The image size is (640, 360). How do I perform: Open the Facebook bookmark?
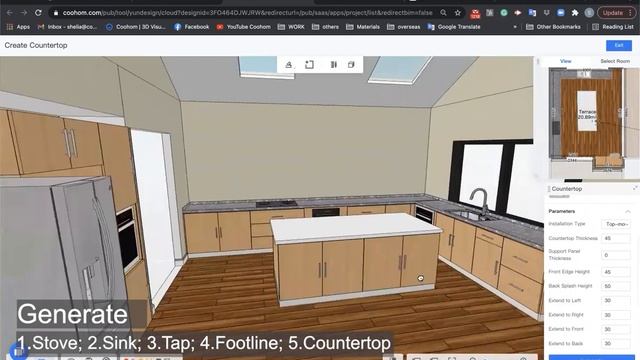click(191, 27)
